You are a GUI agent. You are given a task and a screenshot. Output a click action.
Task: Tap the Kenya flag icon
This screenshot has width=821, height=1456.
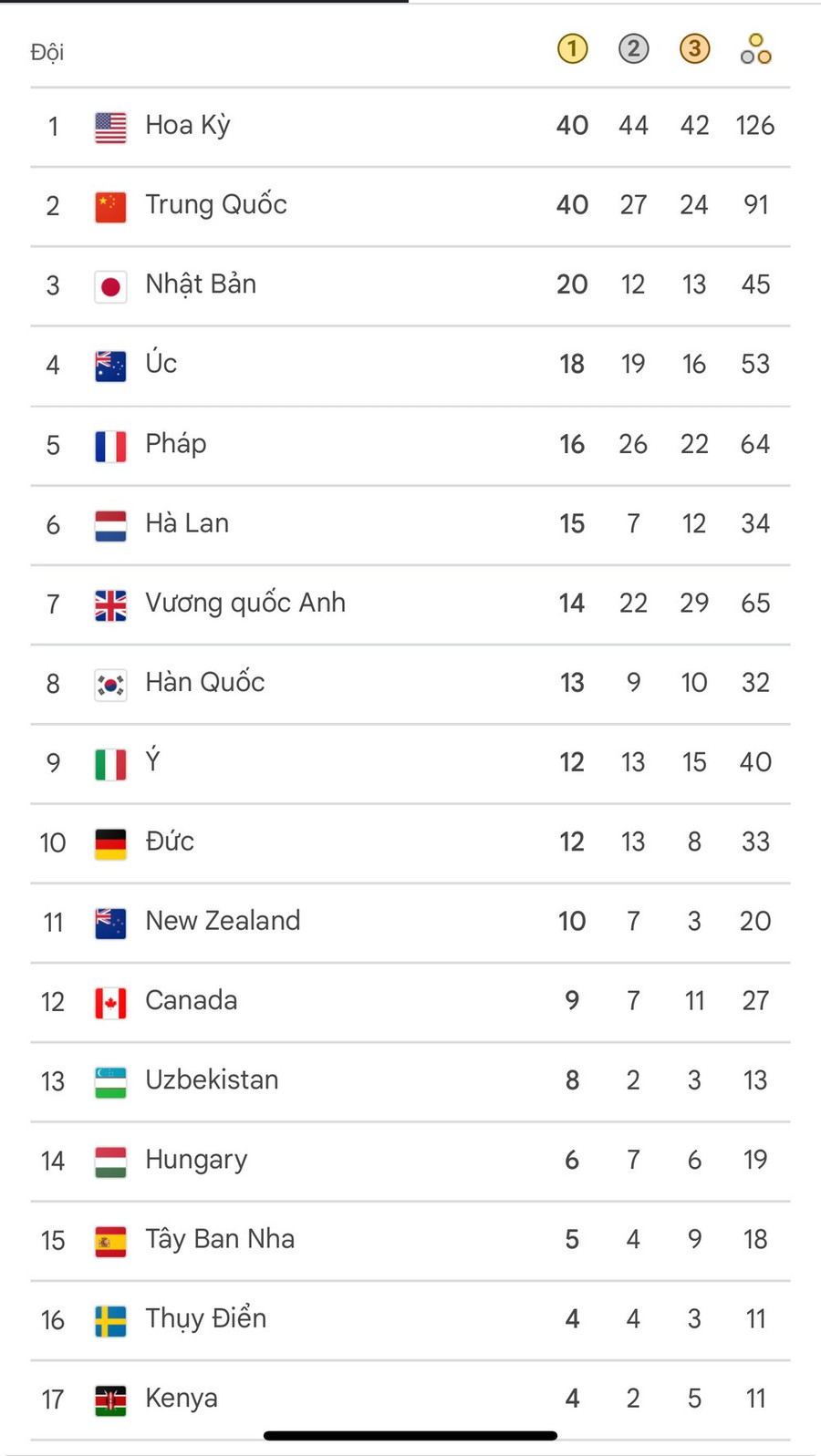point(110,1399)
